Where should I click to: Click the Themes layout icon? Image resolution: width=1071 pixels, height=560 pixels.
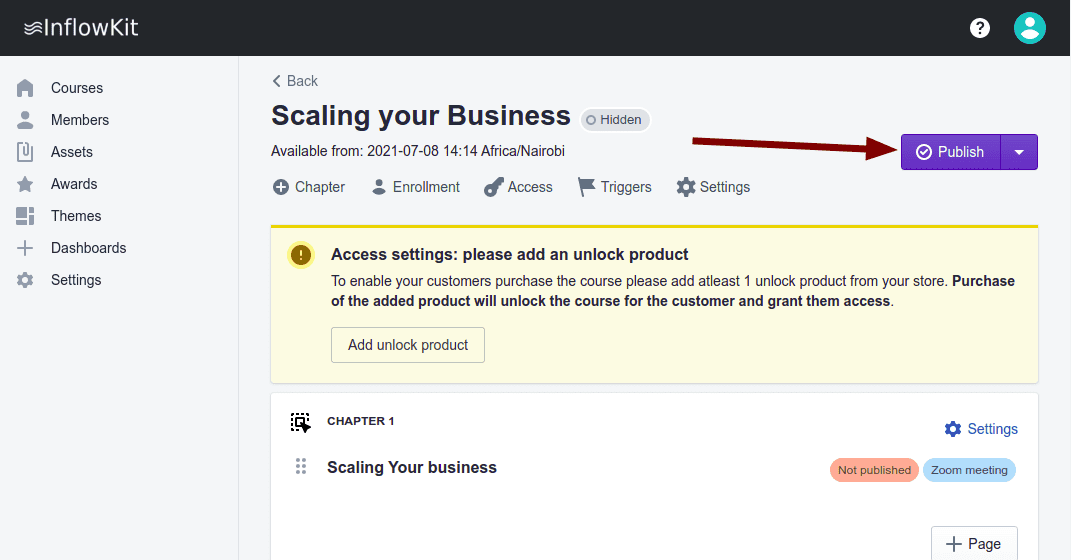[25, 216]
